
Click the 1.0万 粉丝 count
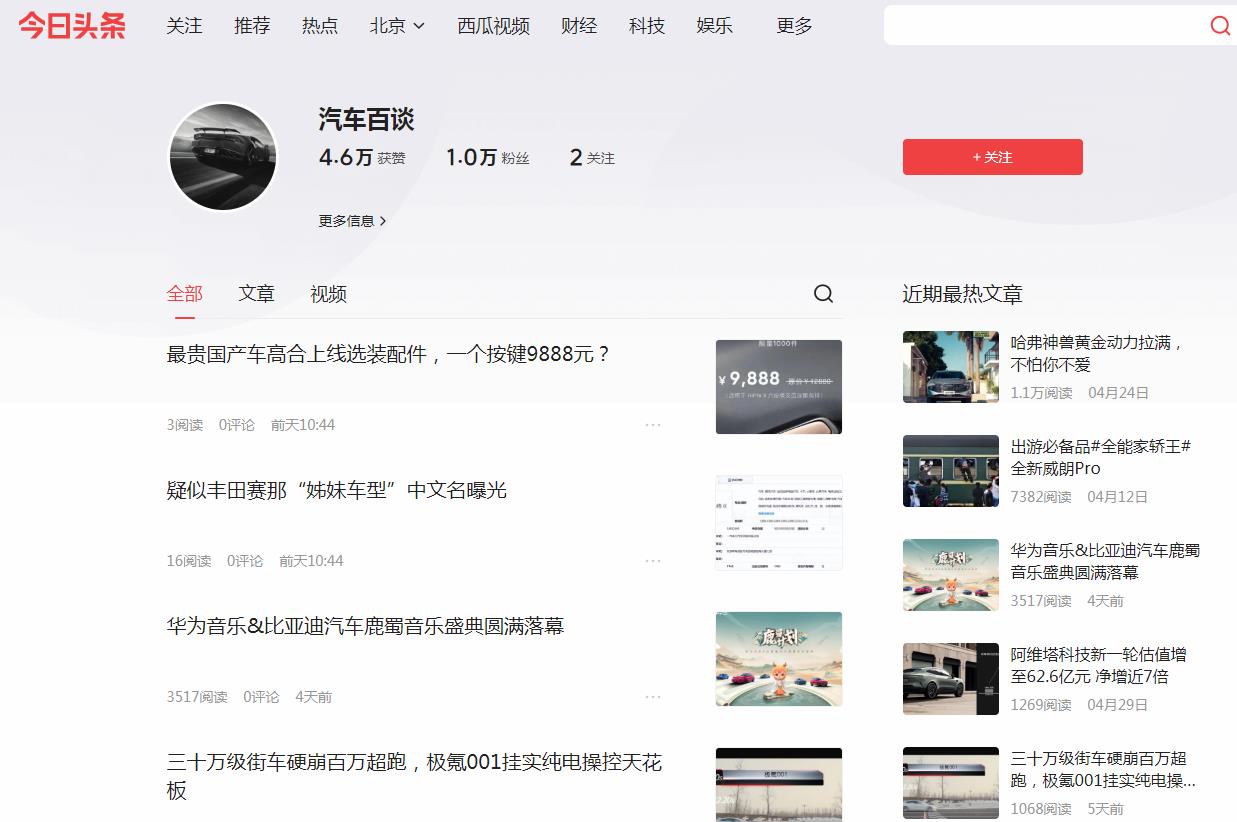coord(488,157)
